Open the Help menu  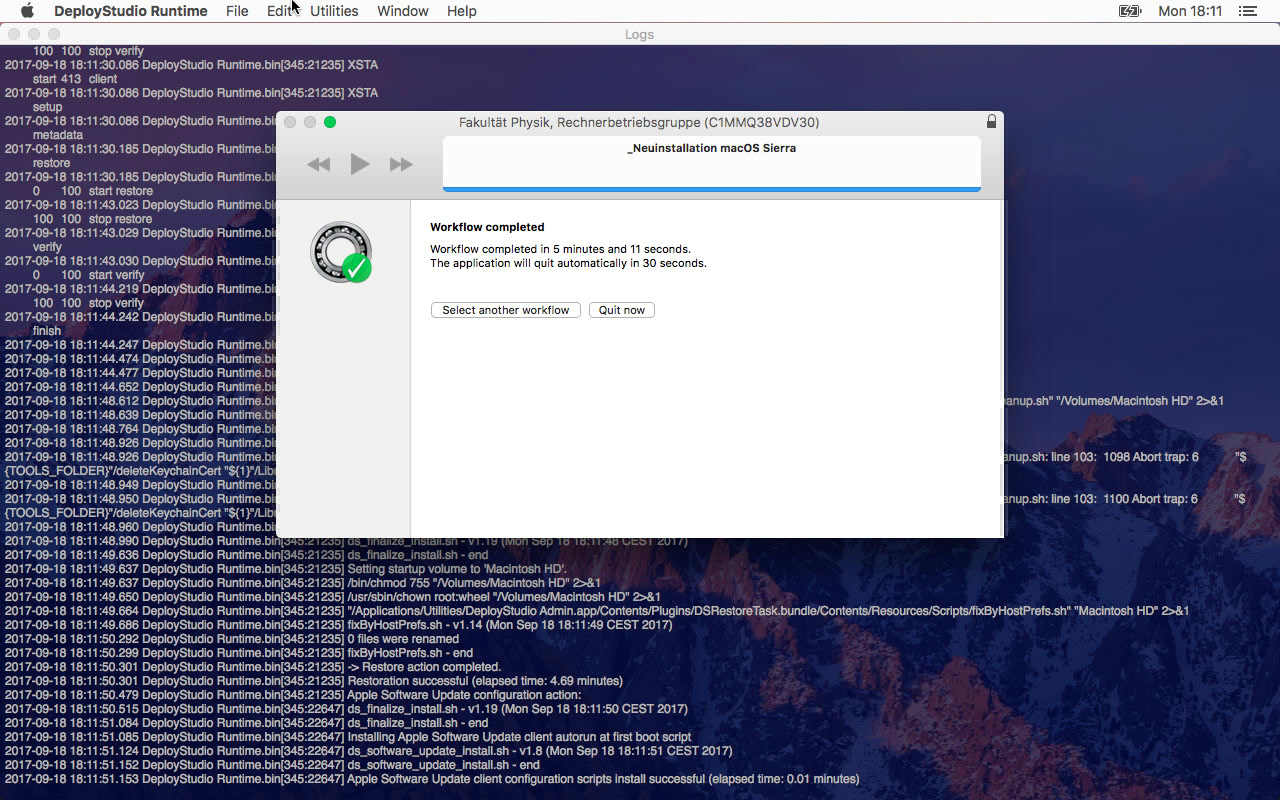click(x=462, y=11)
